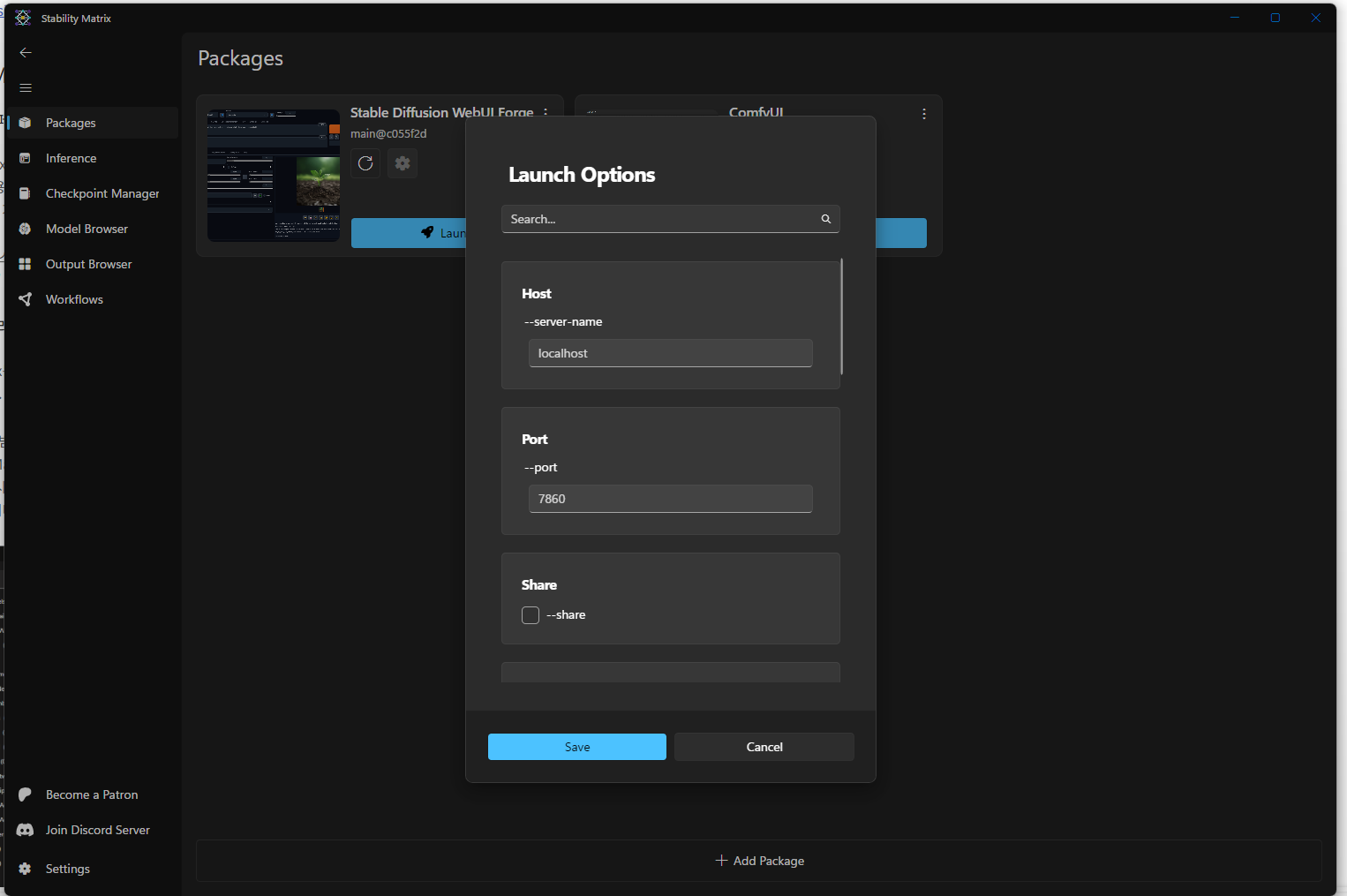Open the Settings page
Screen dimensions: 1347x896
point(93,869)
